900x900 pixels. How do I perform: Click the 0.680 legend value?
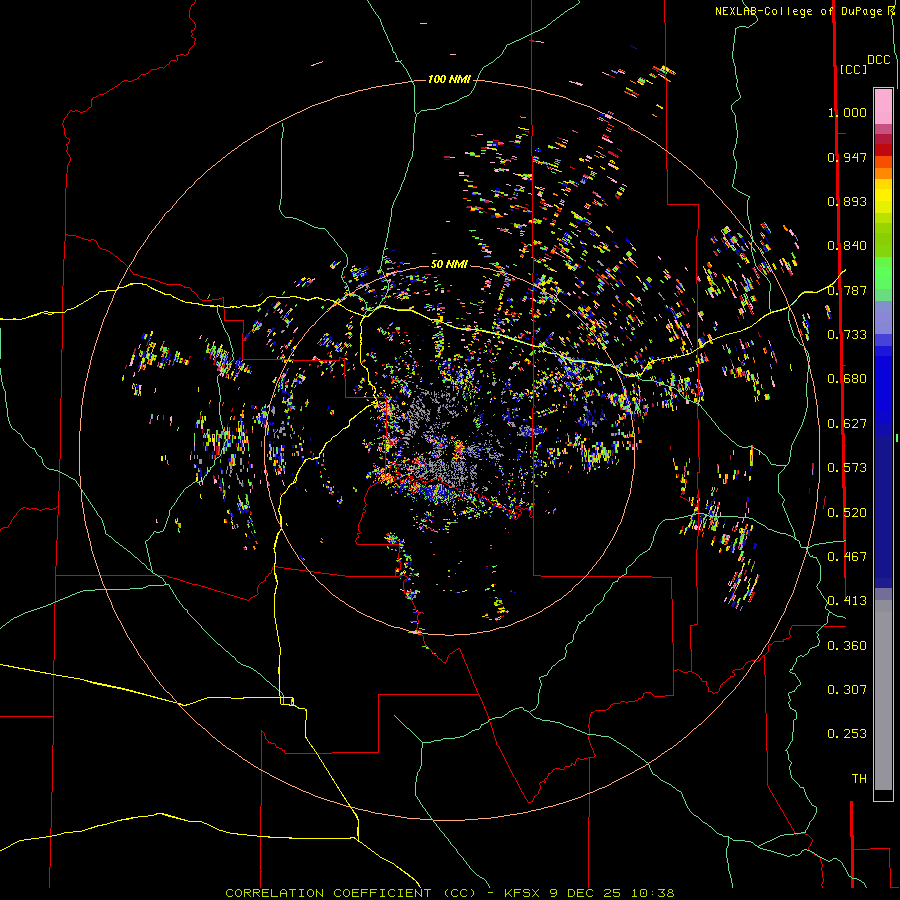[847, 379]
